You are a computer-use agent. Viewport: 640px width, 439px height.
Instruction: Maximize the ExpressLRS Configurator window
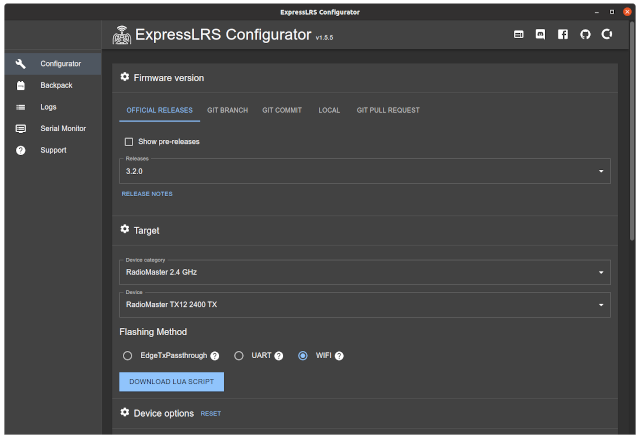(612, 12)
